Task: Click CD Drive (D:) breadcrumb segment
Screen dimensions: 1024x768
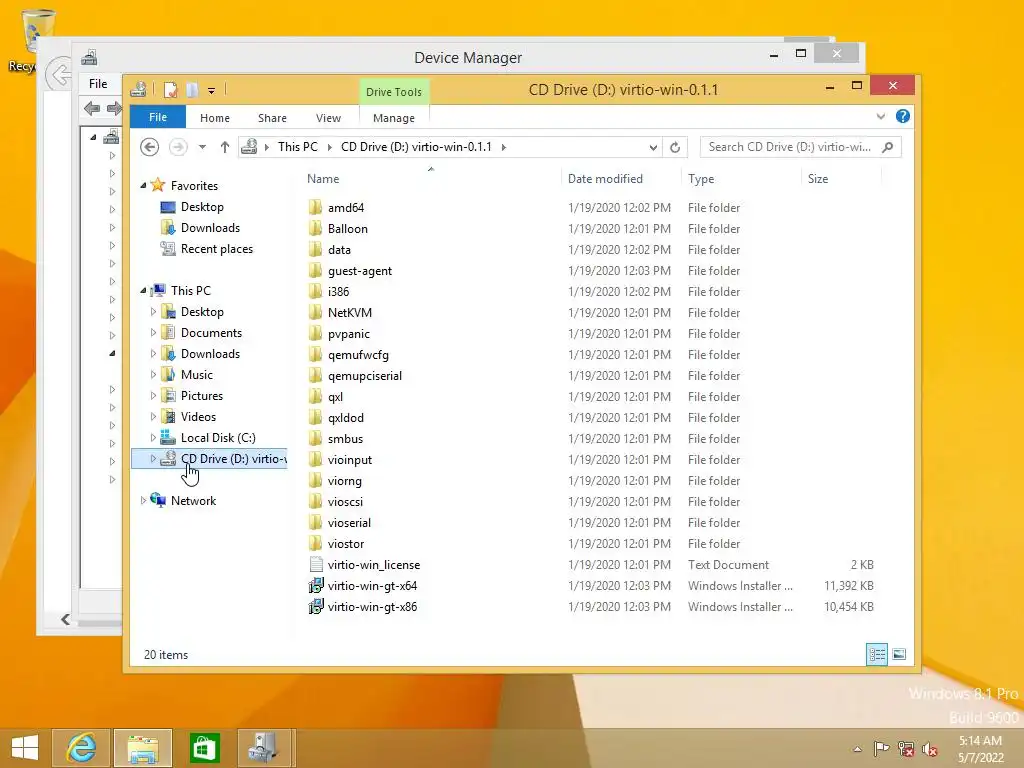Action: (416, 147)
